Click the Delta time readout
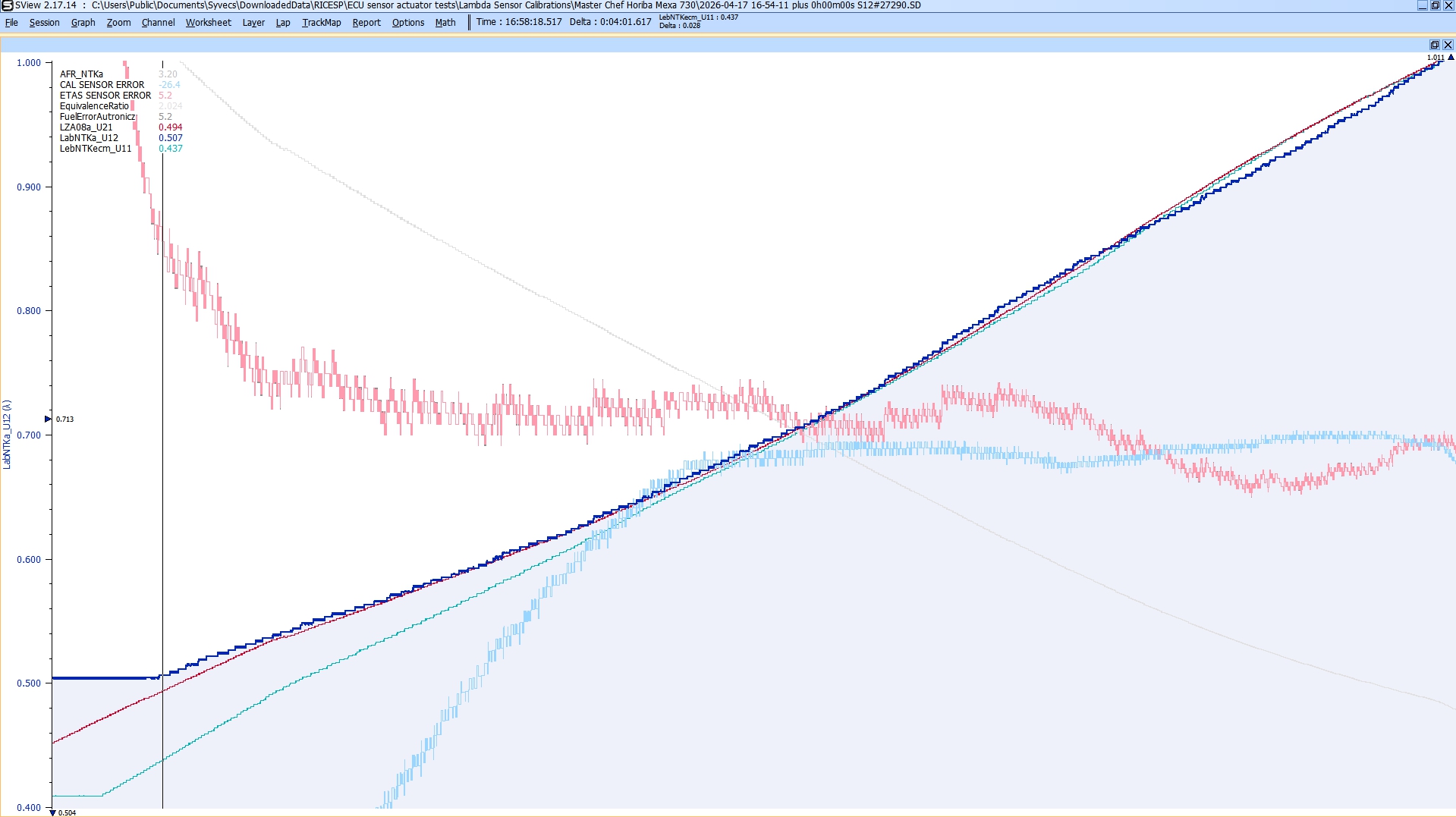 coord(610,22)
